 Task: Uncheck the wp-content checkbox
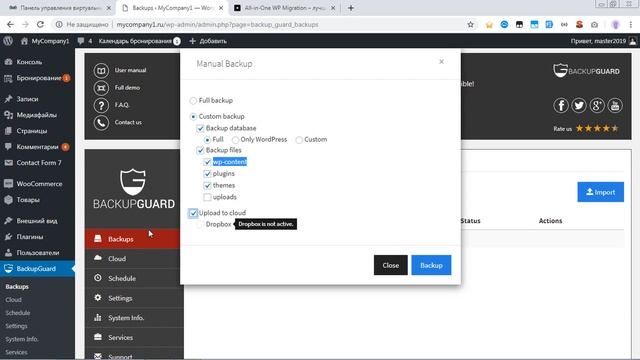coord(207,162)
